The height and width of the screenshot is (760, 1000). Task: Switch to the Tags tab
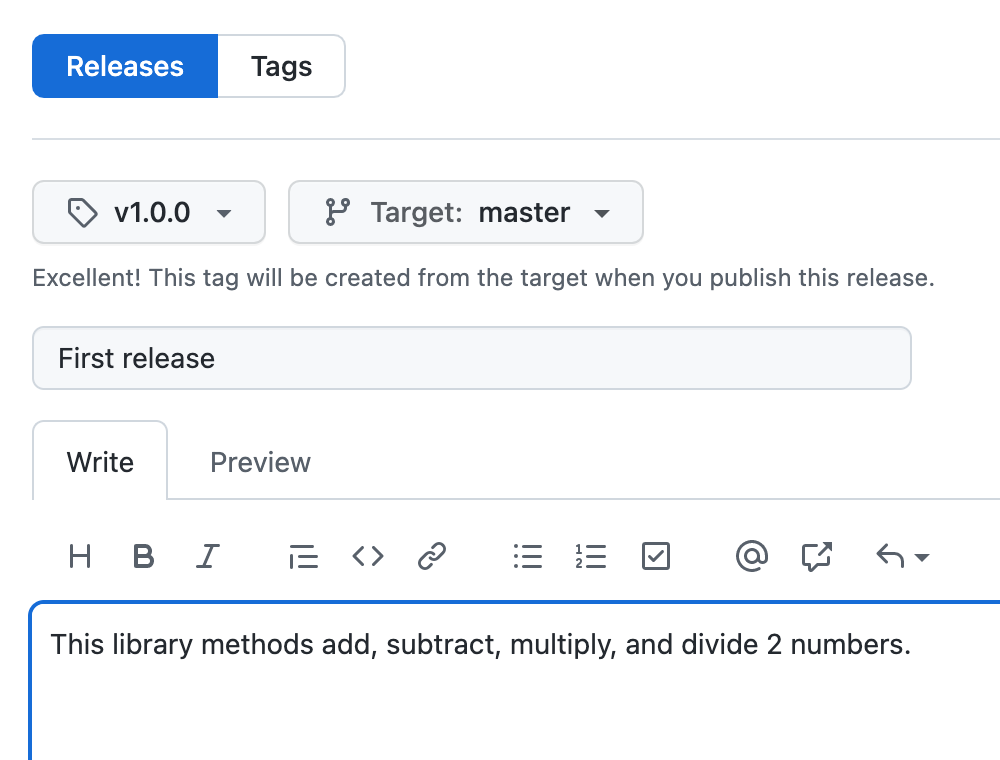[281, 66]
